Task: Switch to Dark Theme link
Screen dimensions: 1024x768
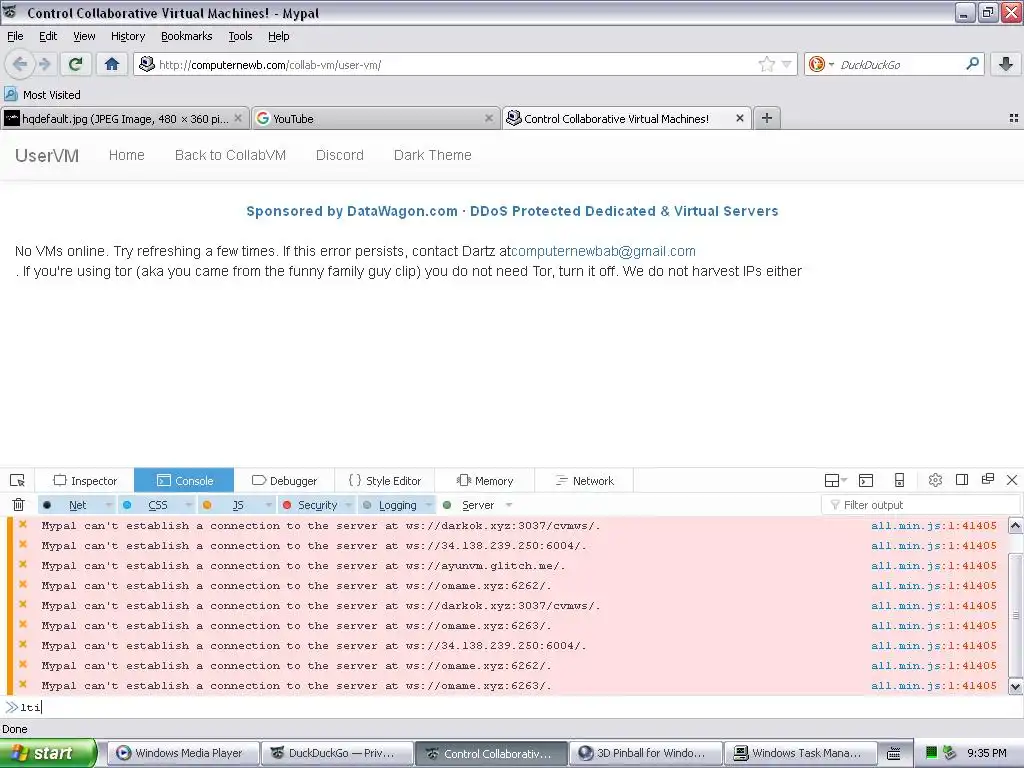Action: 432,155
